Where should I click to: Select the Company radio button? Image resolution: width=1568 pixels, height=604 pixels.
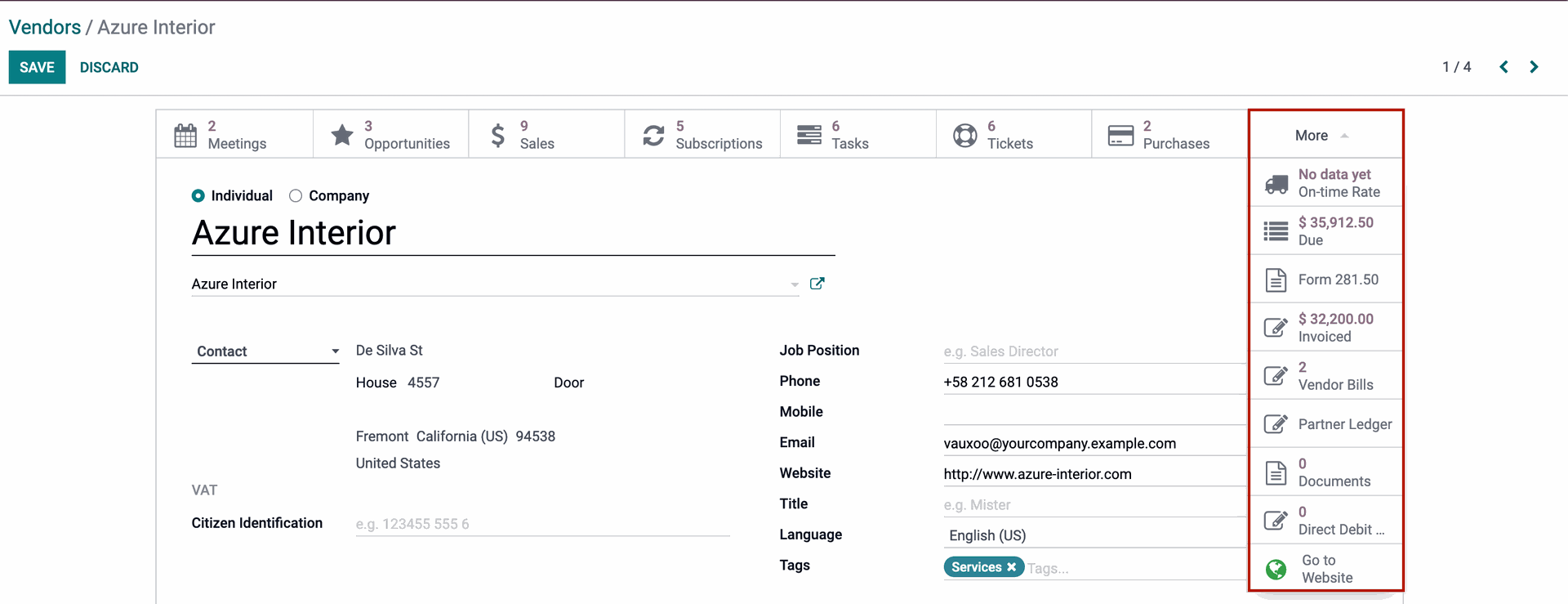click(296, 196)
